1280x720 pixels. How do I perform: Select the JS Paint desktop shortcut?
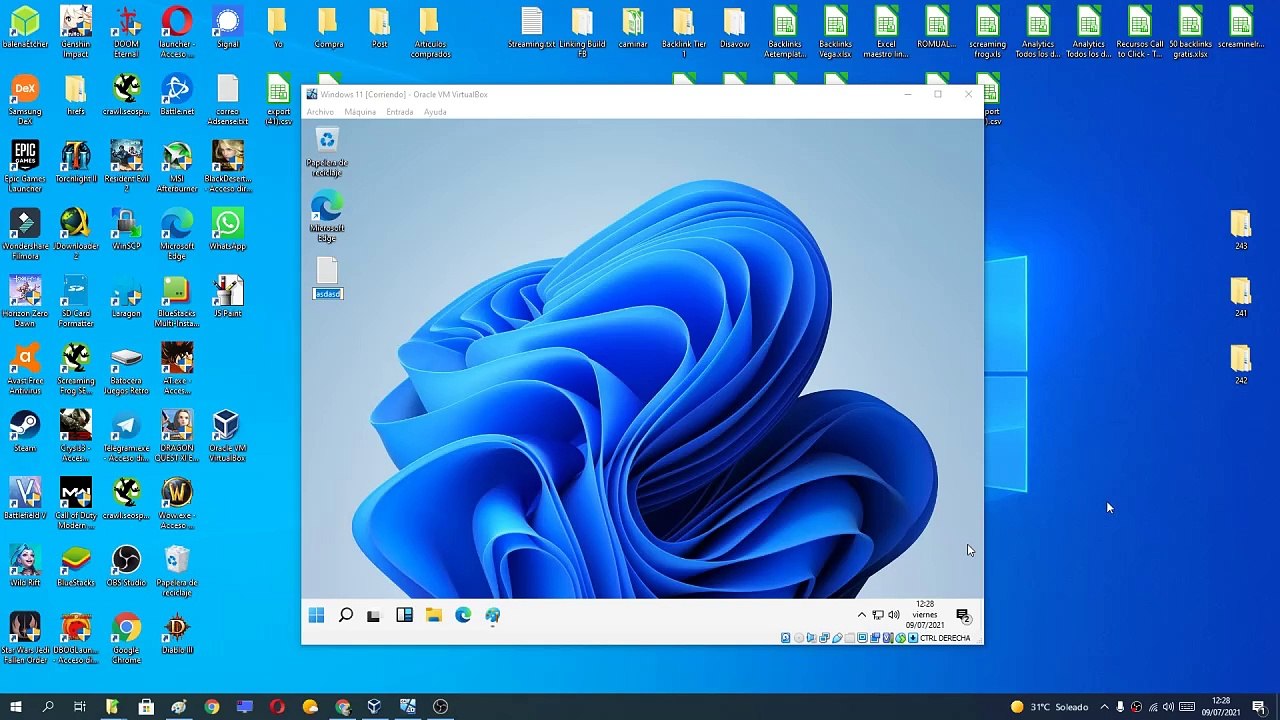(x=228, y=298)
